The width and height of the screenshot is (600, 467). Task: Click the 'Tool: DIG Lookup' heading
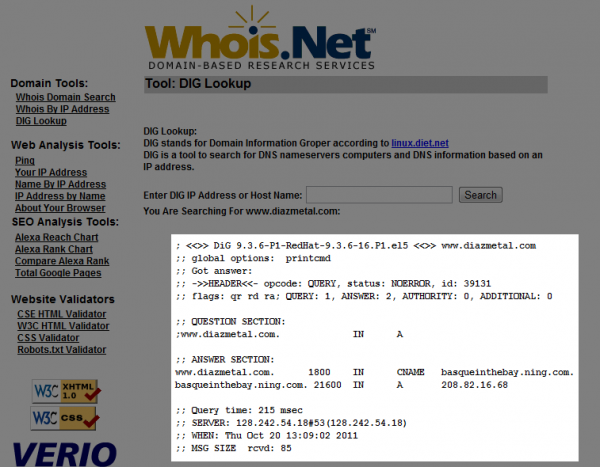(x=198, y=83)
